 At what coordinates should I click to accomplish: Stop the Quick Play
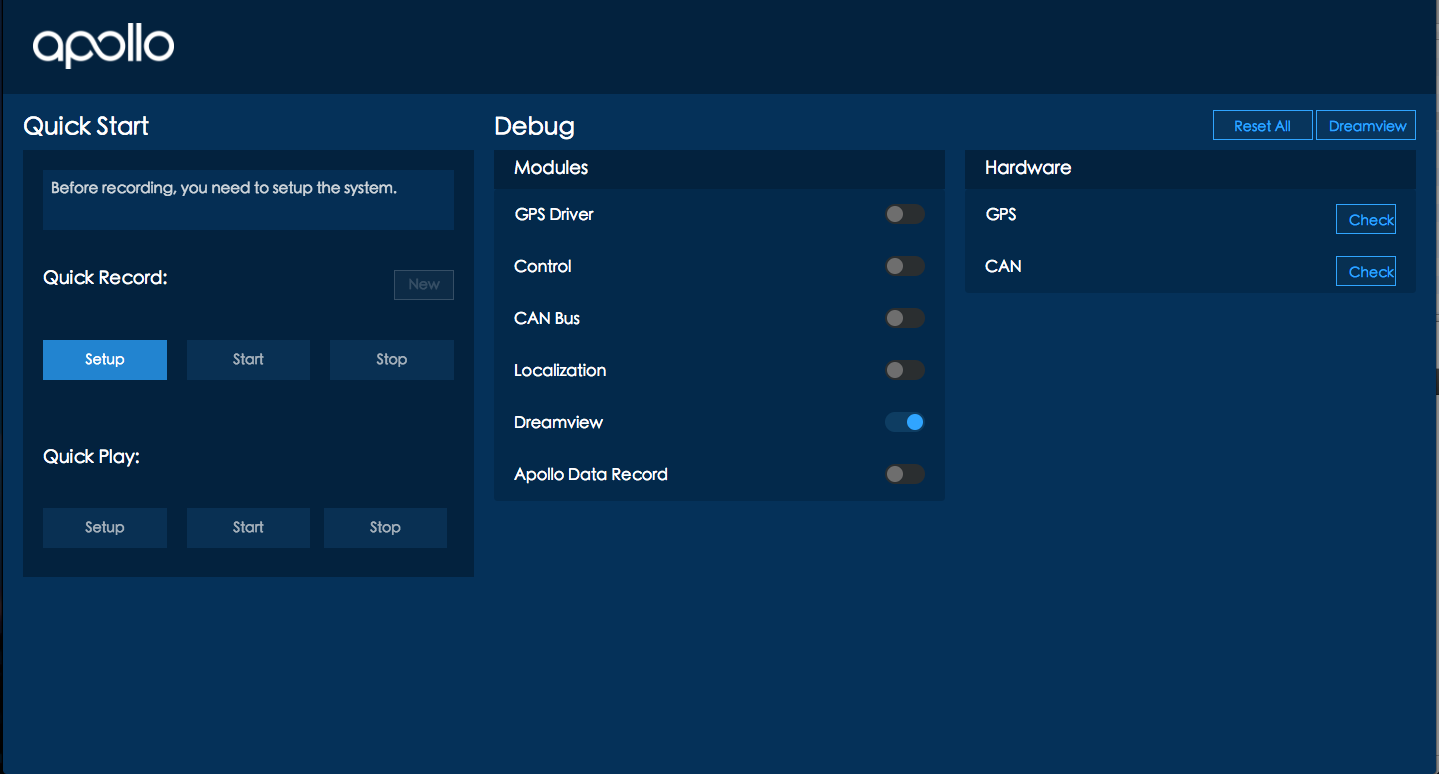pos(385,528)
